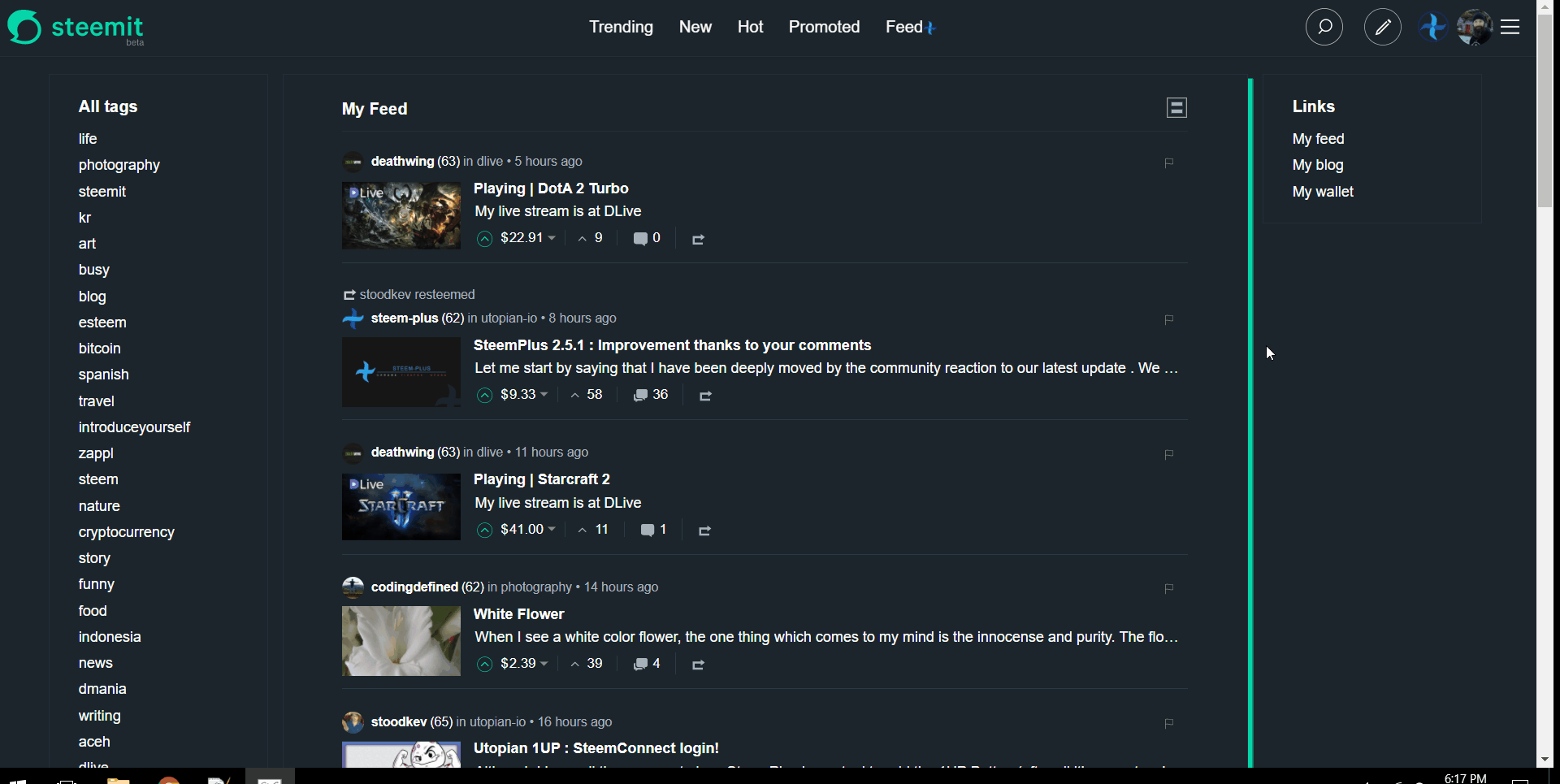Resteem the Starcraft 2 post
Image resolution: width=1560 pixels, height=784 pixels.
click(x=704, y=531)
